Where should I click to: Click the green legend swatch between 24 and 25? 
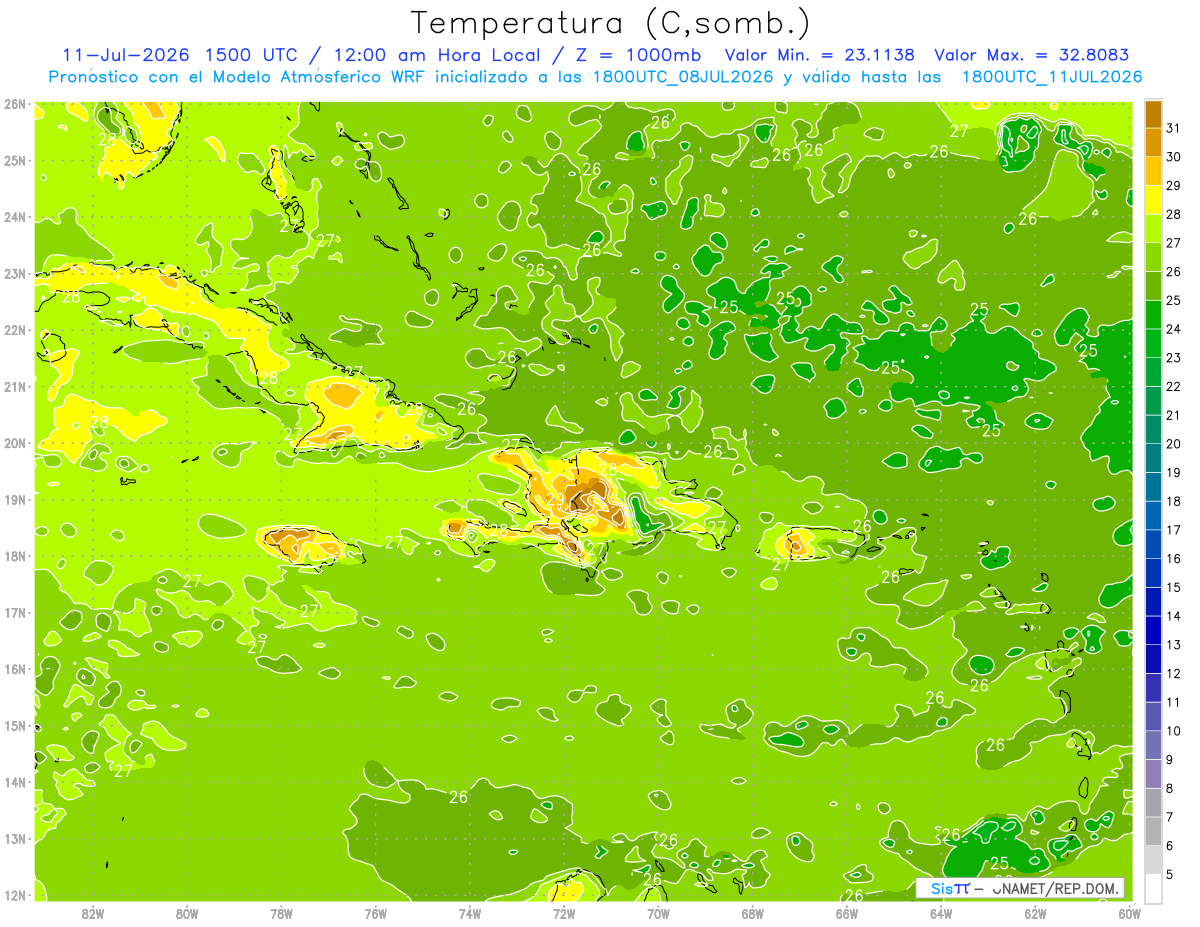(1153, 315)
